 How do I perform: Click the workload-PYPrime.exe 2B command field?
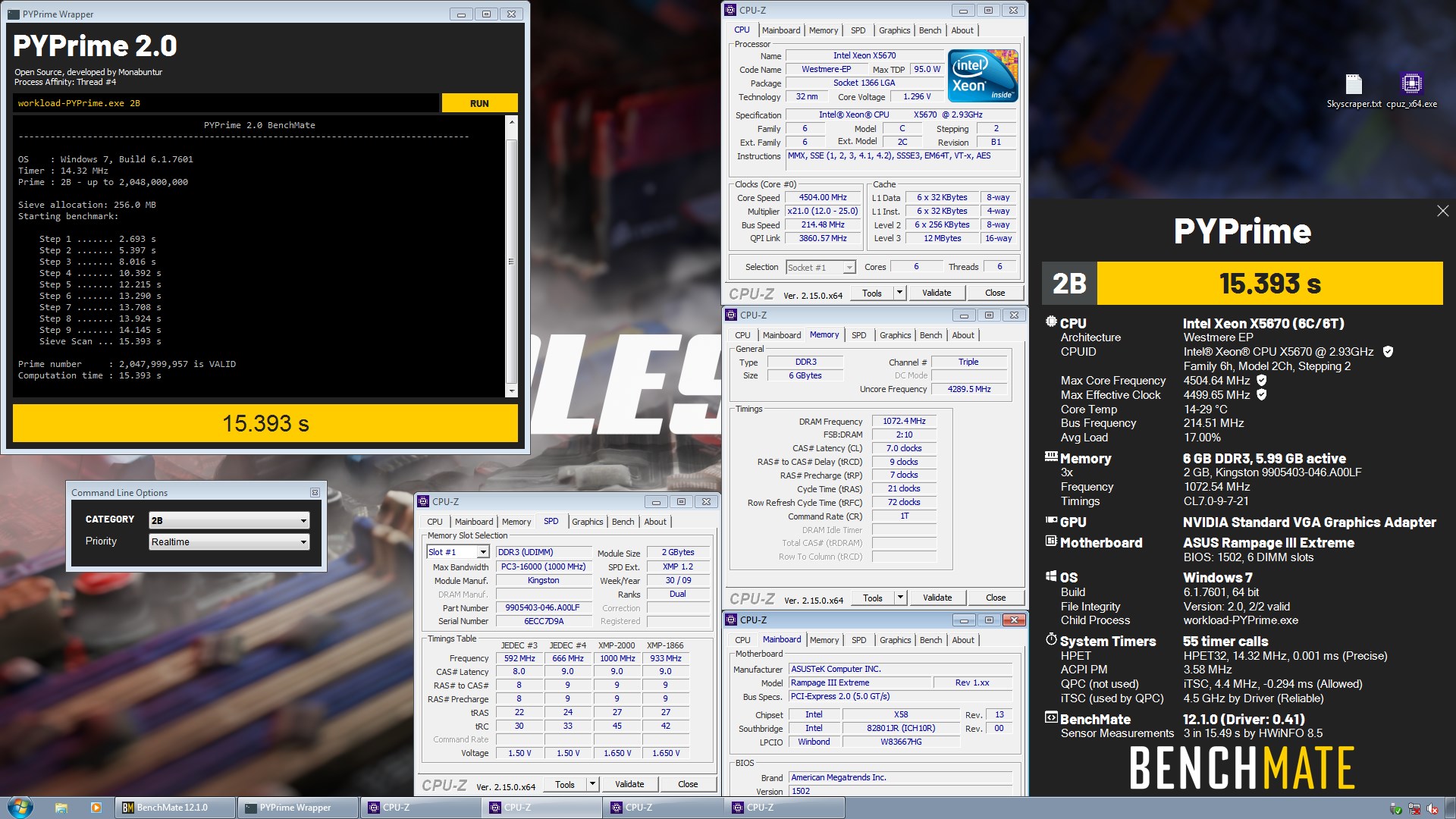click(x=227, y=103)
